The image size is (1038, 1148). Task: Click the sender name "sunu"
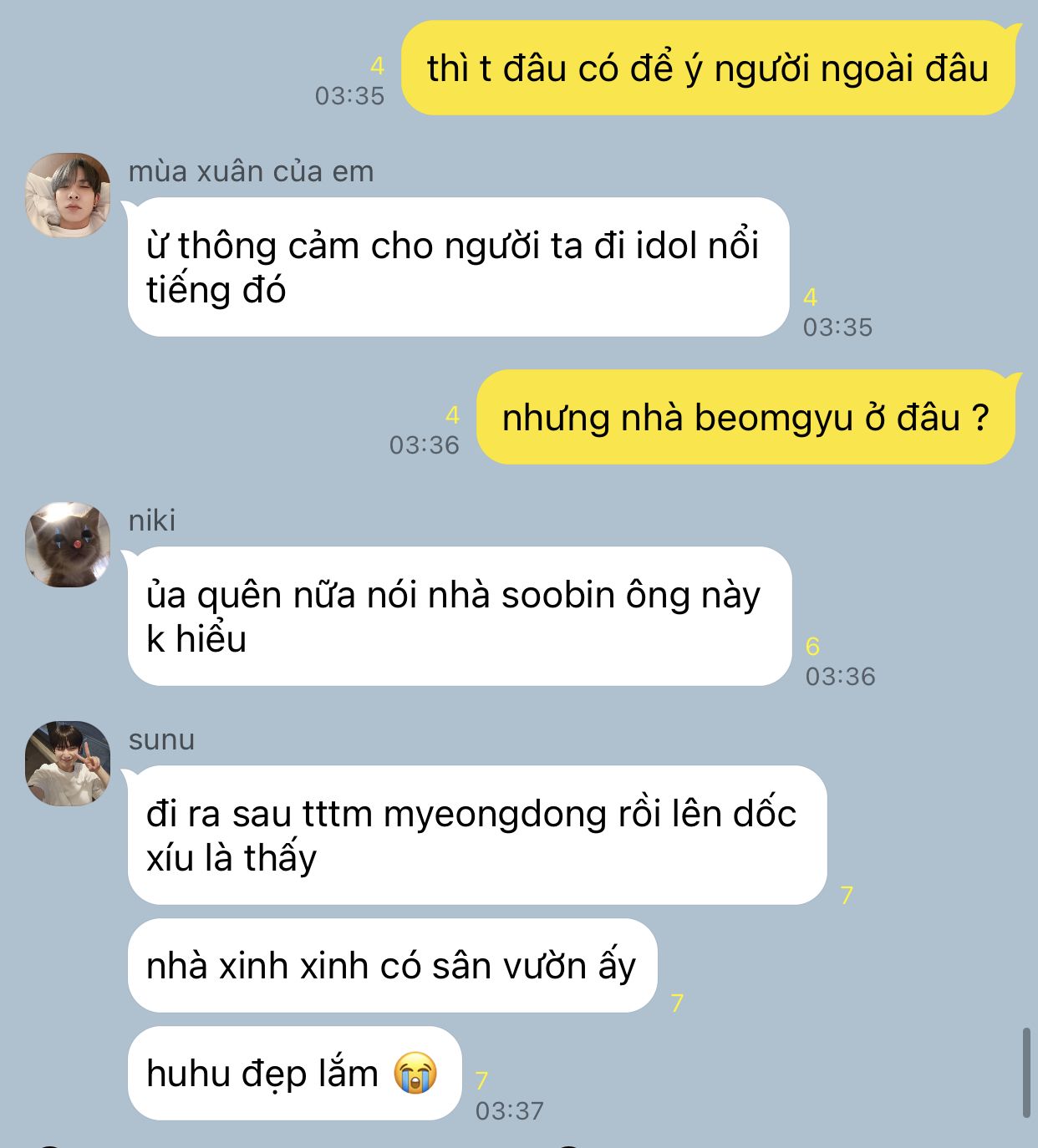(x=161, y=739)
